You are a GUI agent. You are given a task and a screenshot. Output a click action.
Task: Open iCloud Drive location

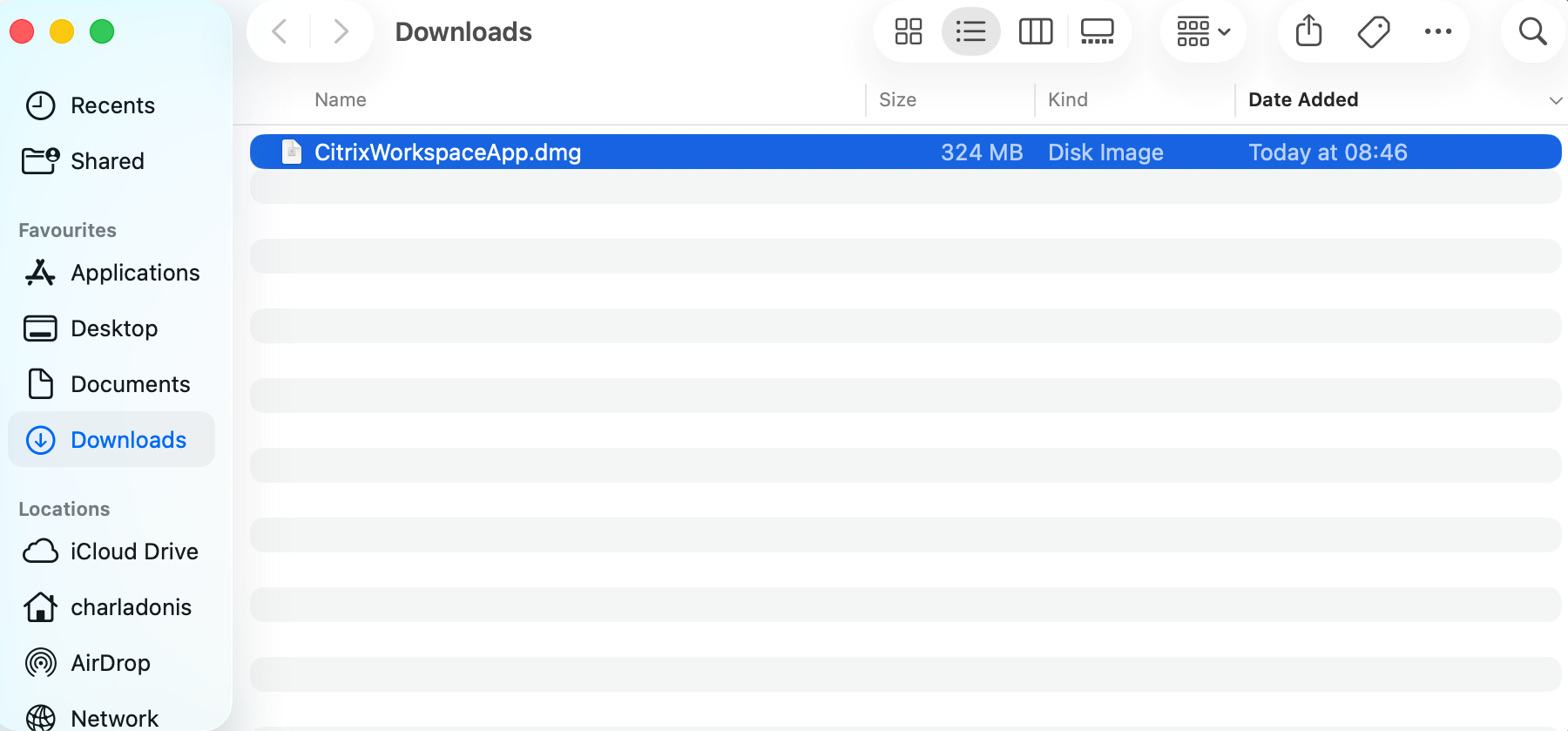pyautogui.click(x=134, y=552)
